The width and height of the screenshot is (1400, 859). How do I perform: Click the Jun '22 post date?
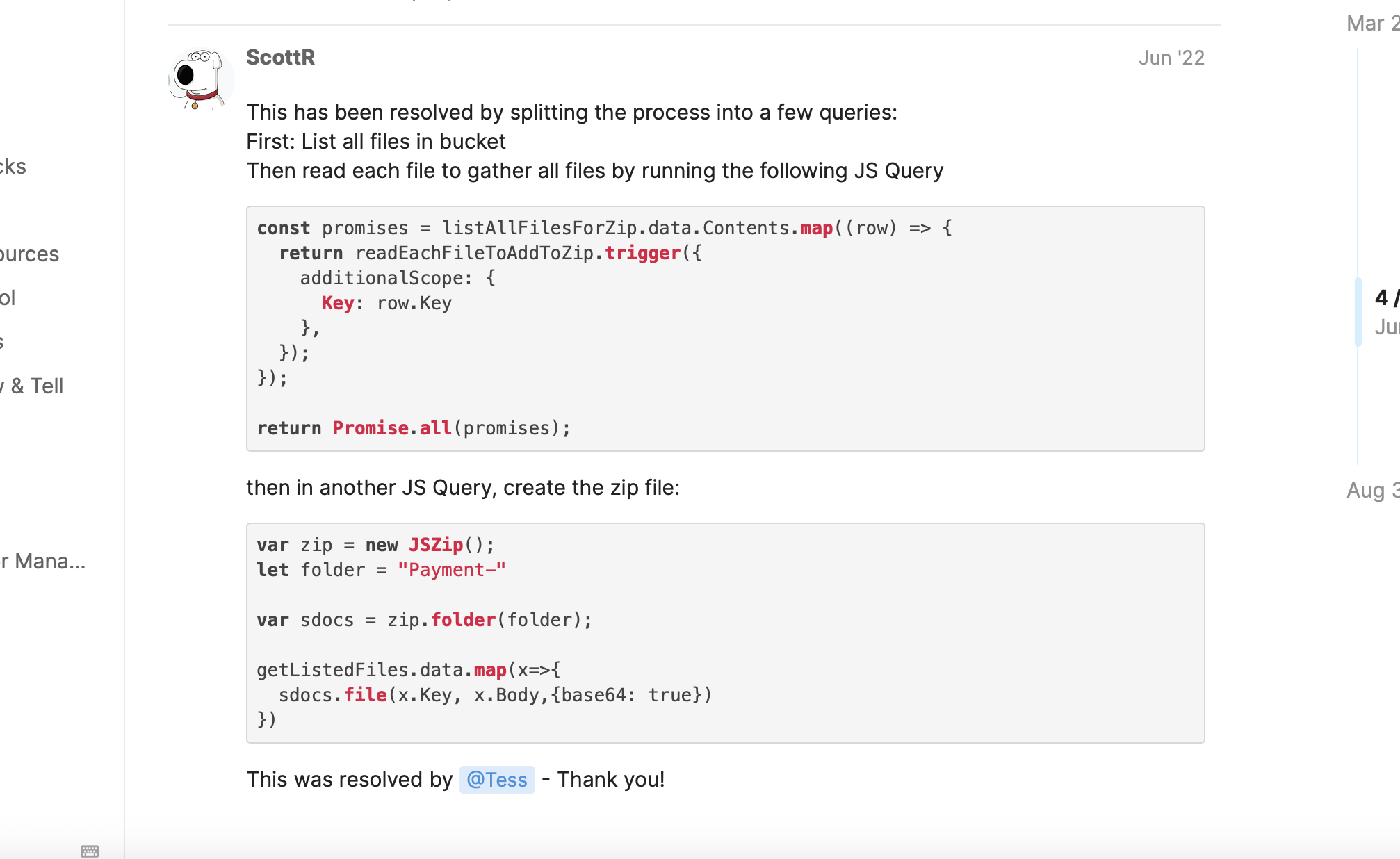coord(1171,58)
